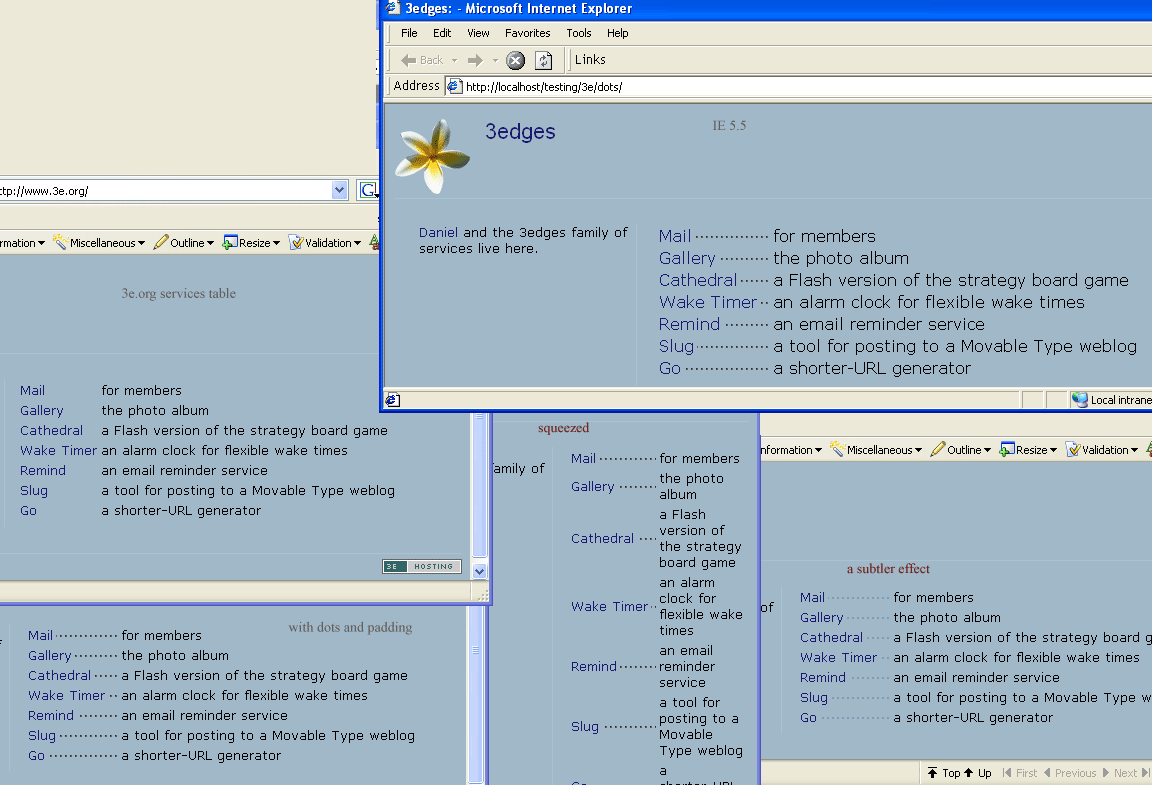
Task: Click the Stop loading icon in Internet Explorer
Action: pos(516,60)
